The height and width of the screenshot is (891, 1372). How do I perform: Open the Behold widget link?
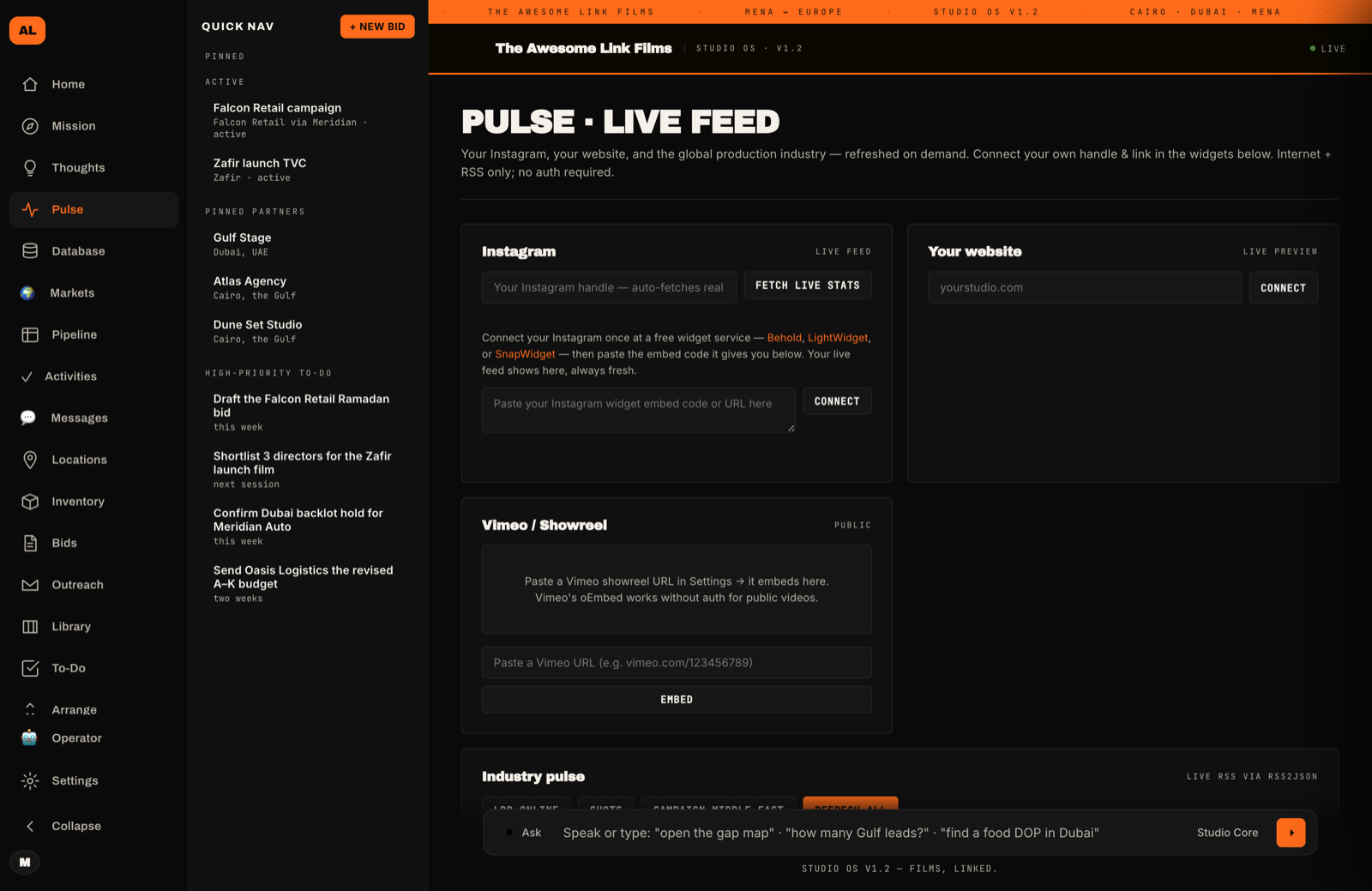[x=785, y=338]
